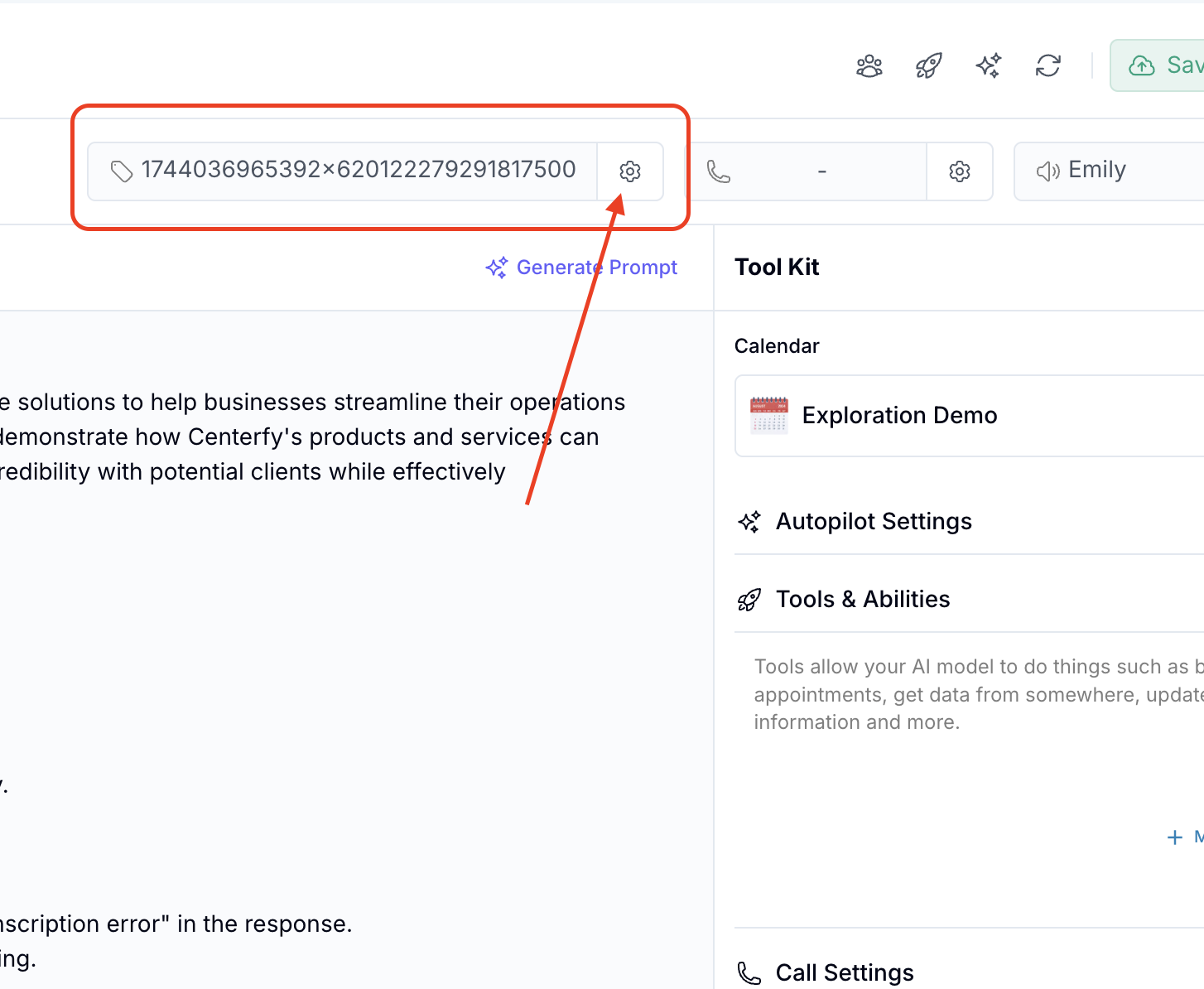Click the phone handset icon in number field
The image size is (1204, 989).
[x=718, y=171]
